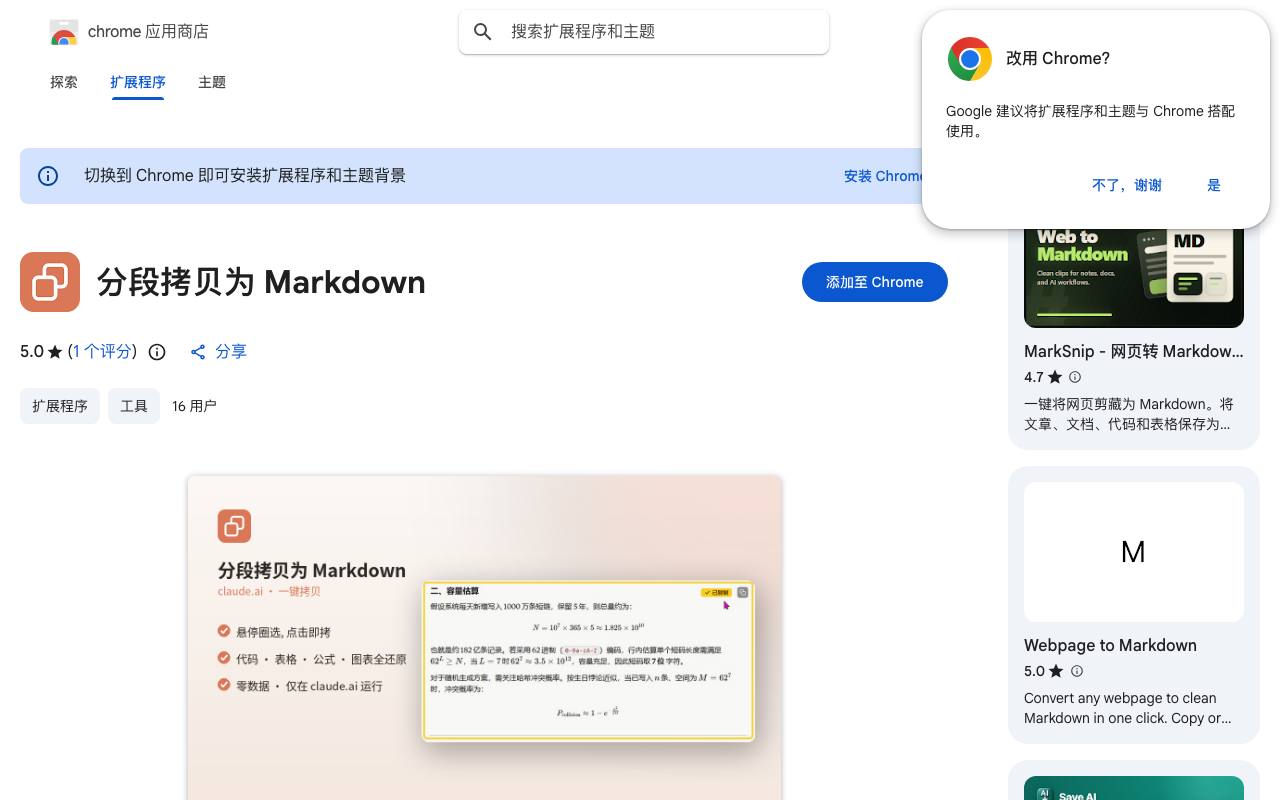Click the 分段拷贝为 Markdown extension icon
The height and width of the screenshot is (800, 1280).
point(50,282)
